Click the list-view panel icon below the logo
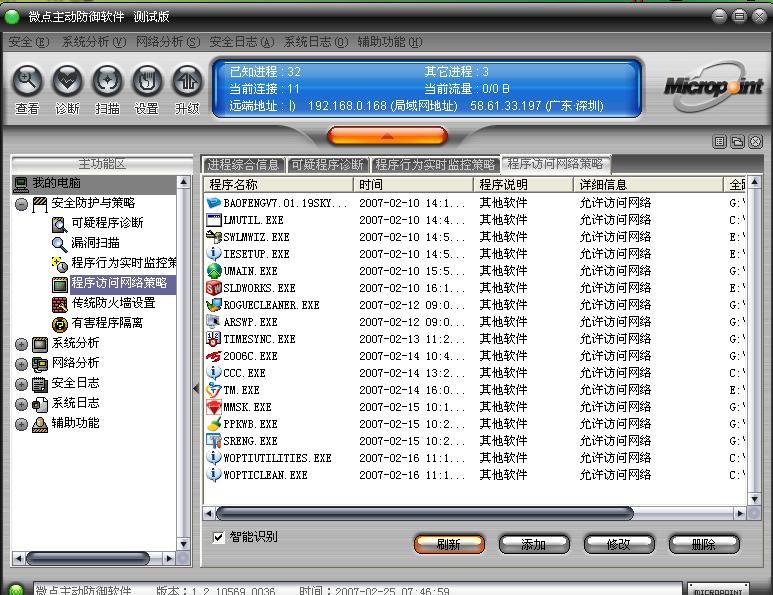 (719, 142)
